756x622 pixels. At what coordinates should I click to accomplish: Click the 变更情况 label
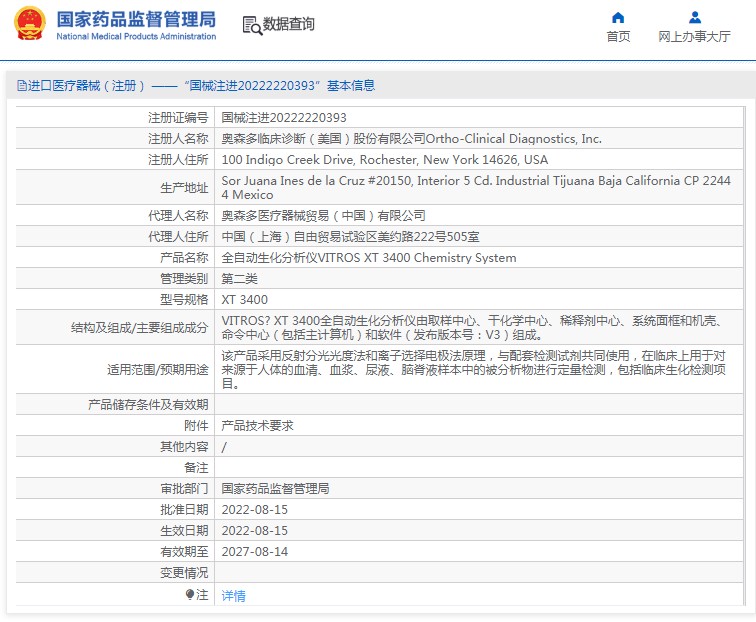pos(184,573)
